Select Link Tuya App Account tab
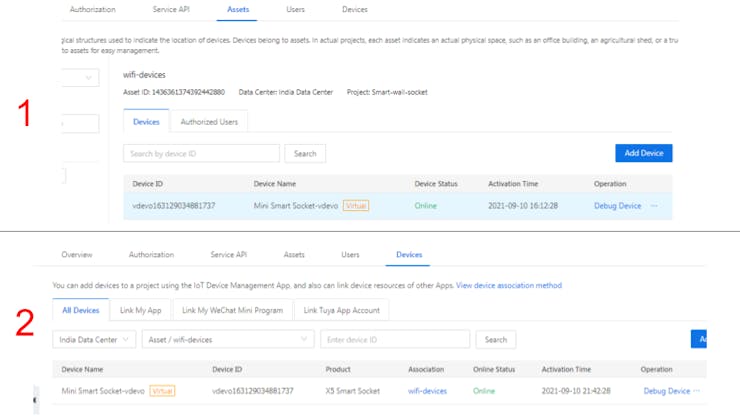Viewport: 740px width, 416px height. click(341, 311)
